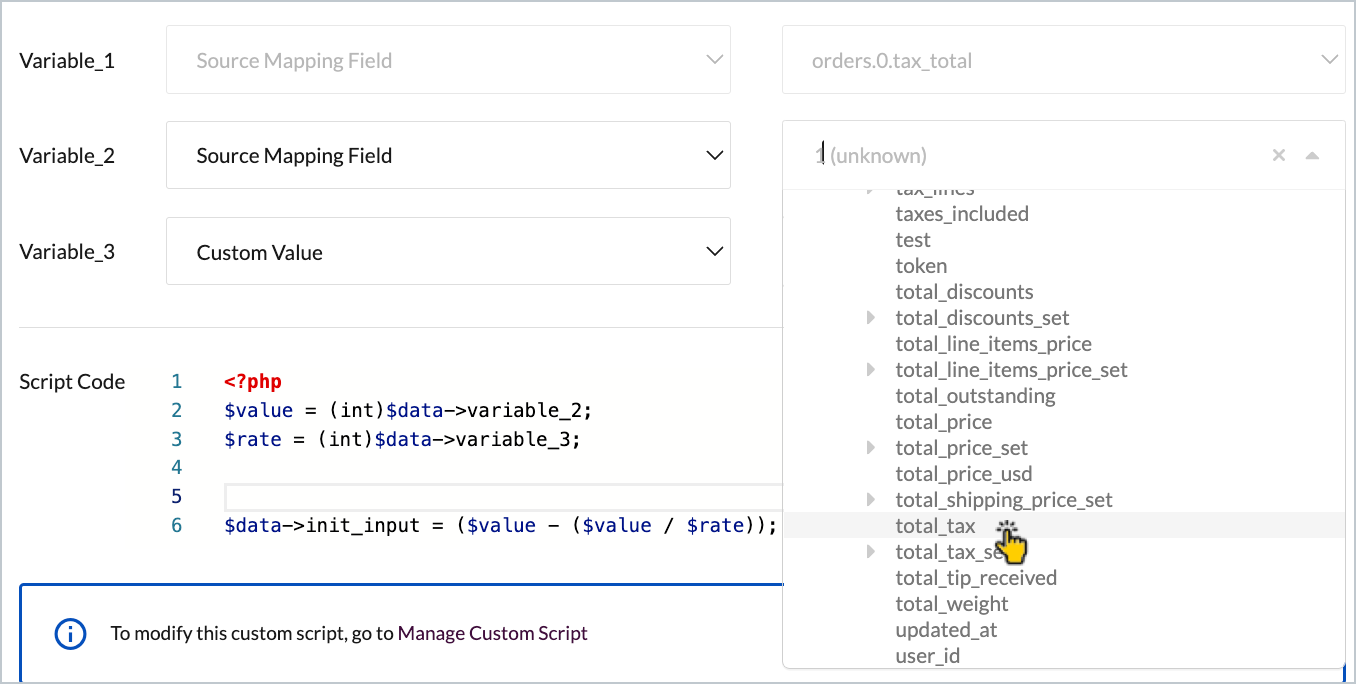This screenshot has height=684, width=1356.
Task: Expand the total_tax_set tree node
Action: pyautogui.click(x=871, y=552)
